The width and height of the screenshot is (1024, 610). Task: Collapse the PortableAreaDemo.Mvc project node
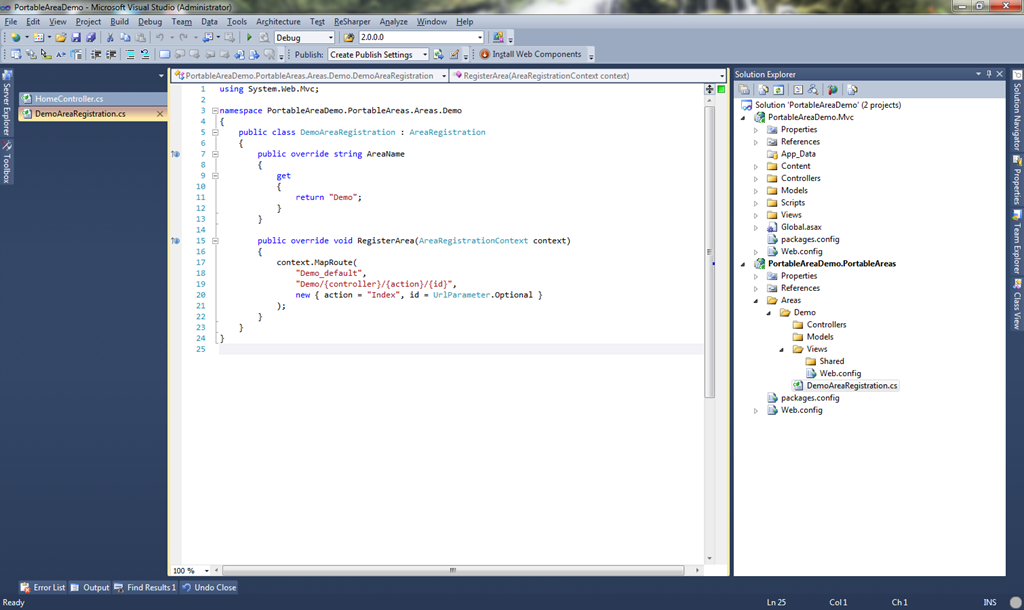(x=743, y=118)
